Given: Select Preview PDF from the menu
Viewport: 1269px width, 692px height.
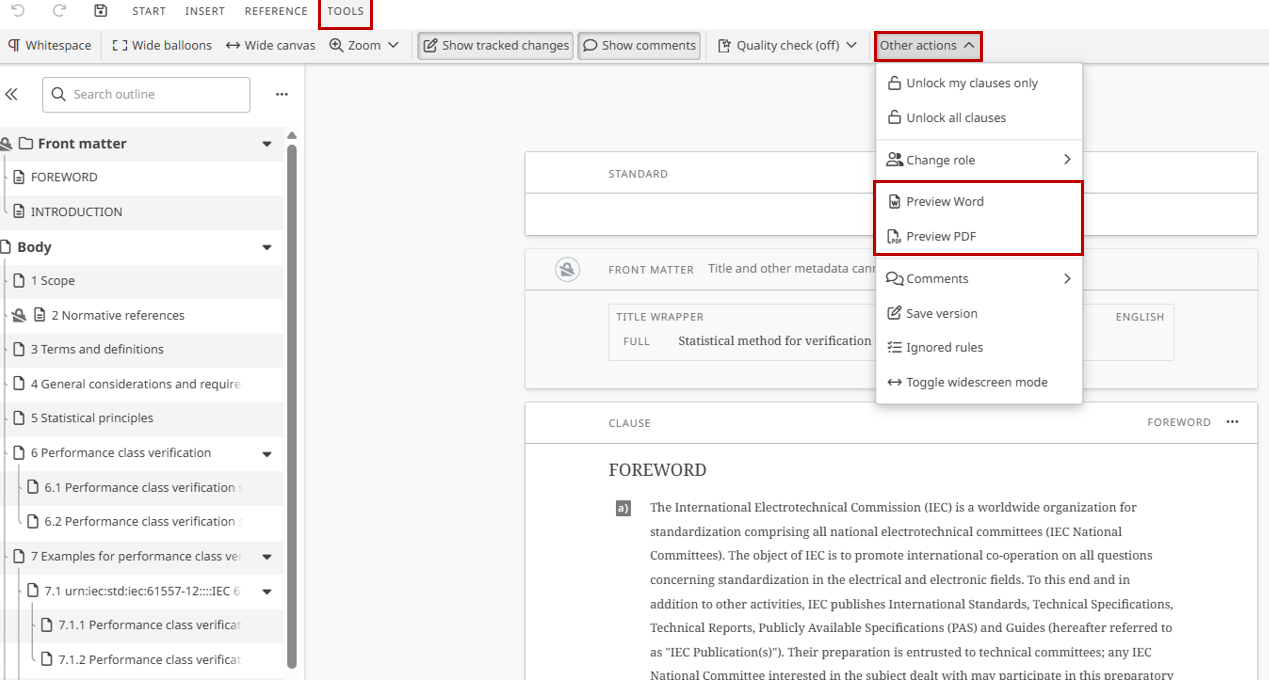Looking at the screenshot, I should (x=940, y=237).
